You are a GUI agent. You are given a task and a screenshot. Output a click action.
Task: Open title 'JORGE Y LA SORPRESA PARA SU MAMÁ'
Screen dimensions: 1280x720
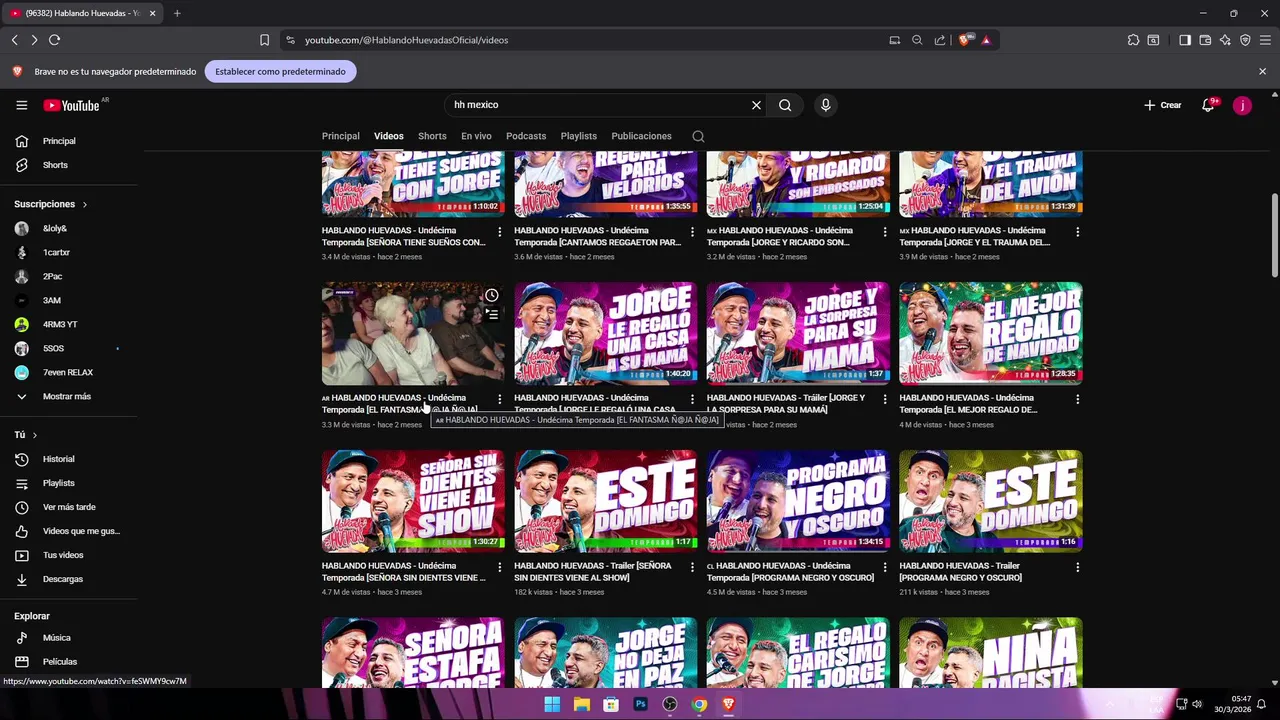(785, 404)
